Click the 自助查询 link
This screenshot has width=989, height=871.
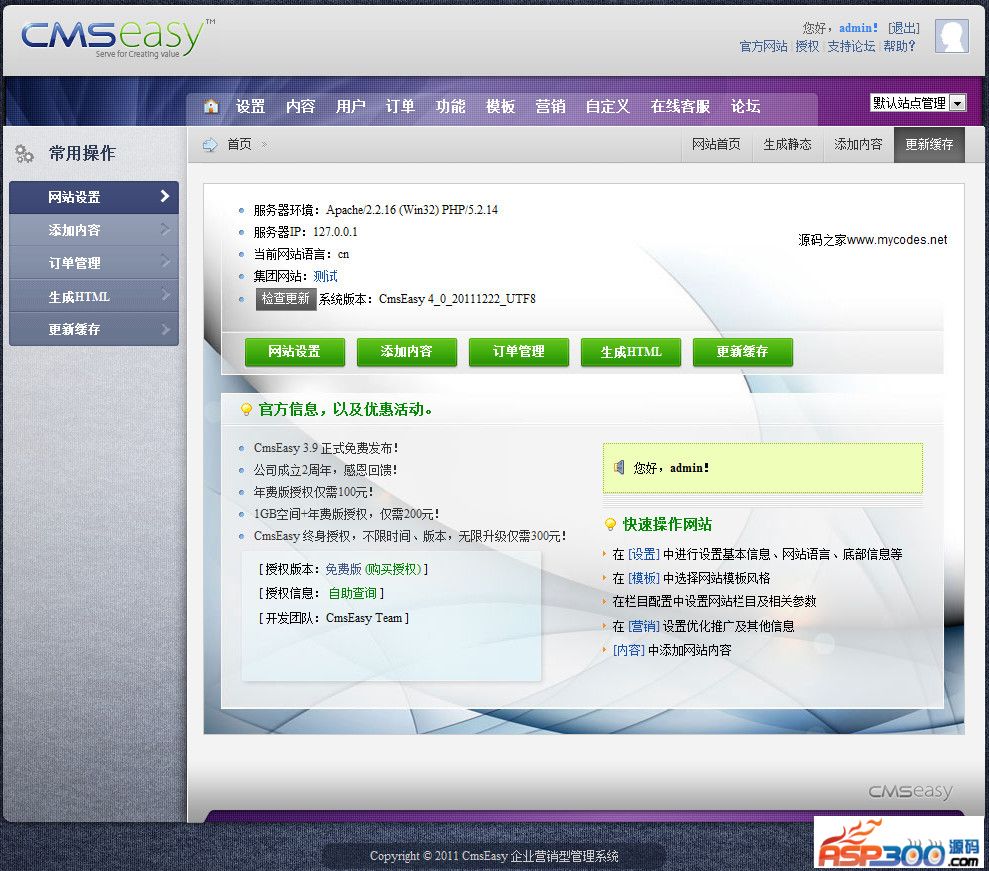click(353, 593)
